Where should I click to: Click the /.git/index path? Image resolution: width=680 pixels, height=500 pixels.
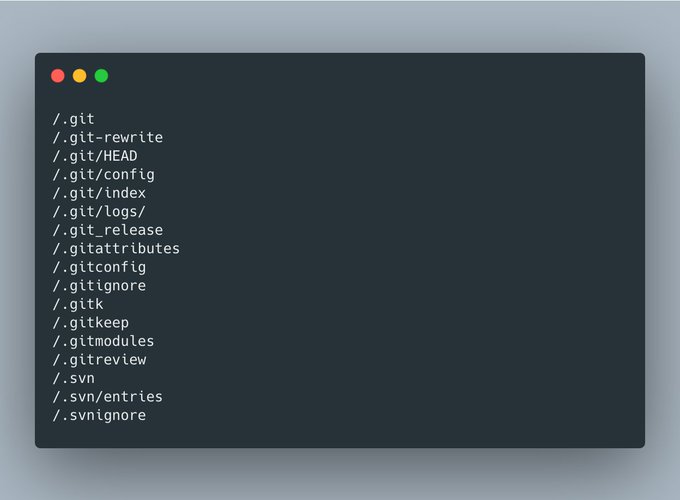click(x=99, y=193)
